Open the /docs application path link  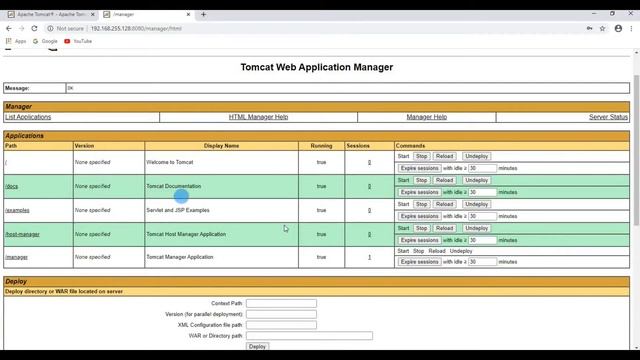click(11, 187)
